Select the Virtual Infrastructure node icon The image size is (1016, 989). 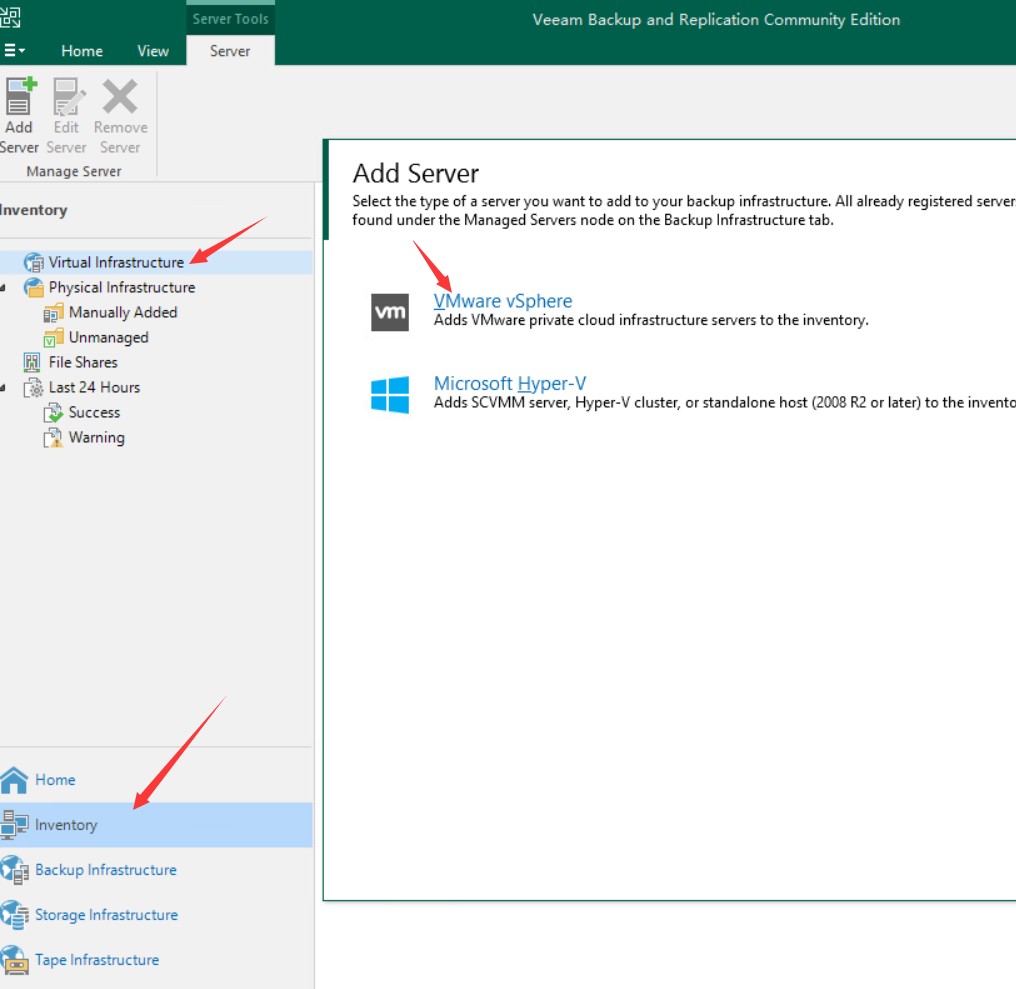(x=34, y=262)
